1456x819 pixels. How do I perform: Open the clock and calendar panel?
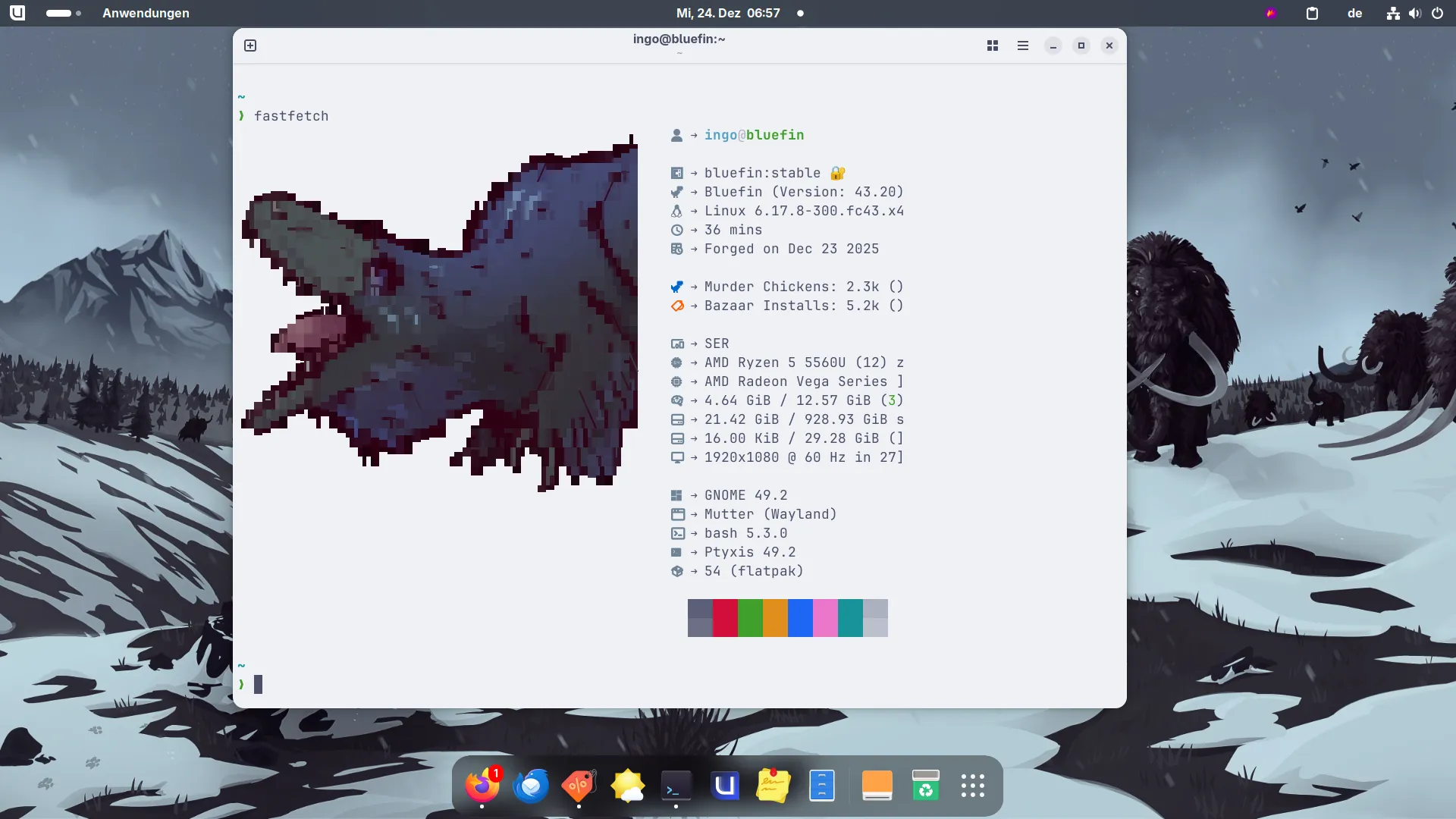point(728,13)
